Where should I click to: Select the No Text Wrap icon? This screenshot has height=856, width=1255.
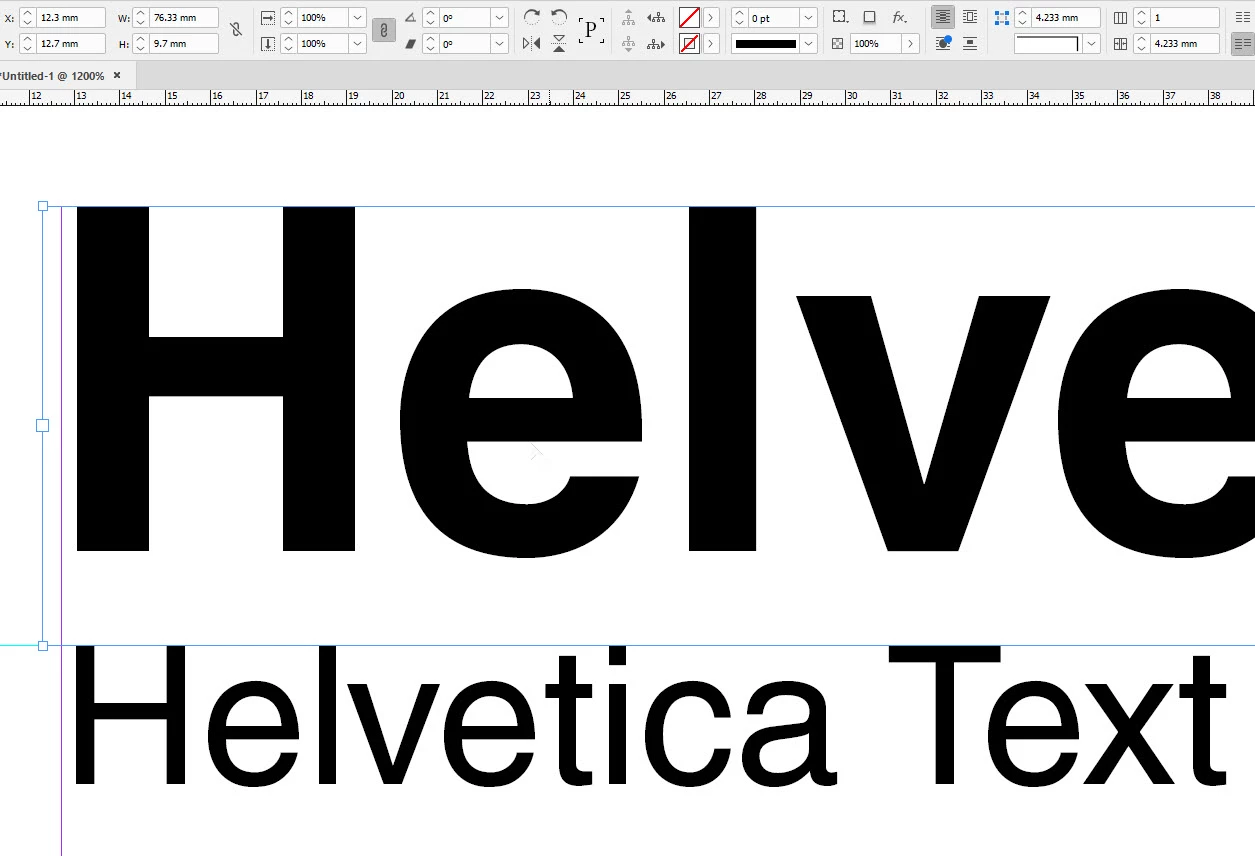(x=942, y=17)
